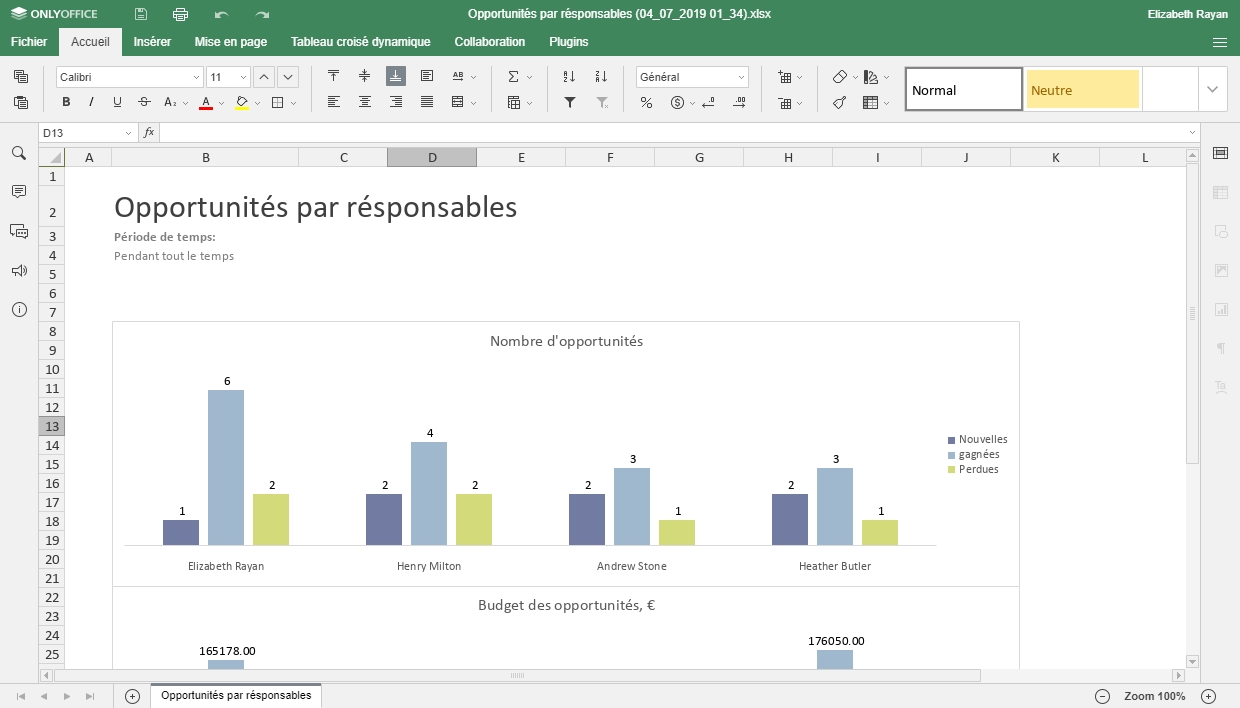Click the percent style icon
The image size is (1240, 708).
[x=646, y=102]
